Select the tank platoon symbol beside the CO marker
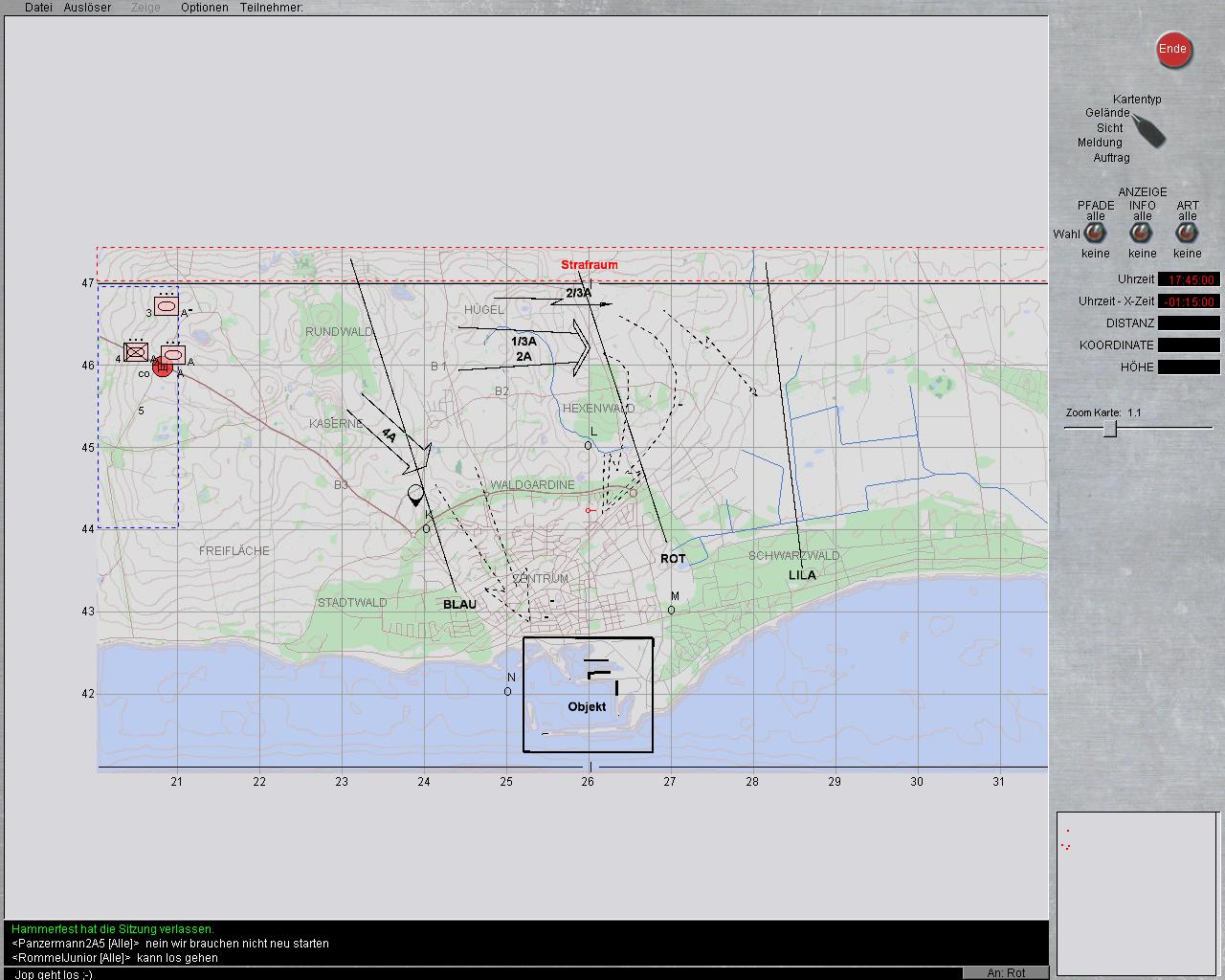This screenshot has width=1225, height=980. pyautogui.click(x=173, y=355)
